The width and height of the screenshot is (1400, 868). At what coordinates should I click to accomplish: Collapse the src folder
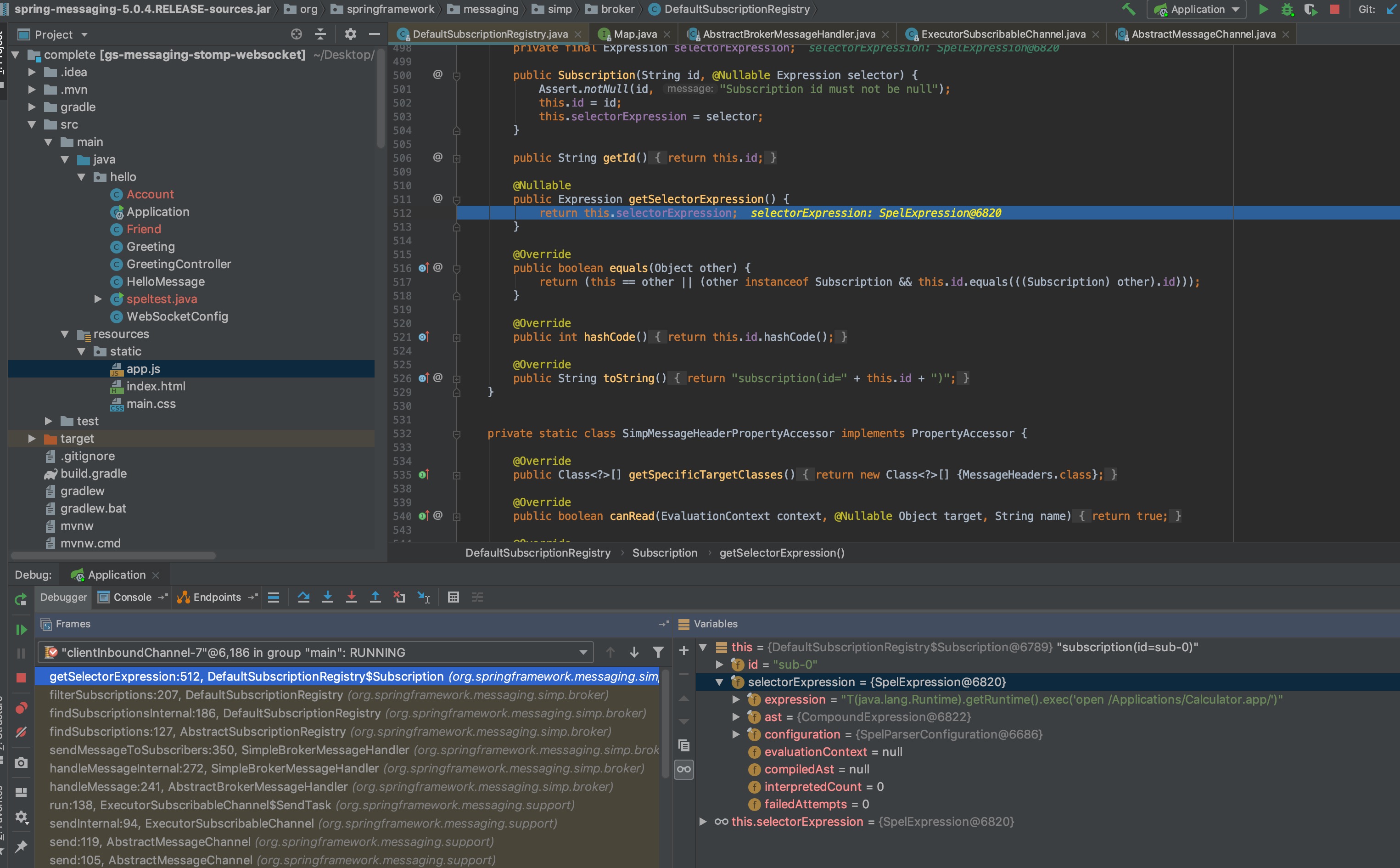tap(32, 124)
